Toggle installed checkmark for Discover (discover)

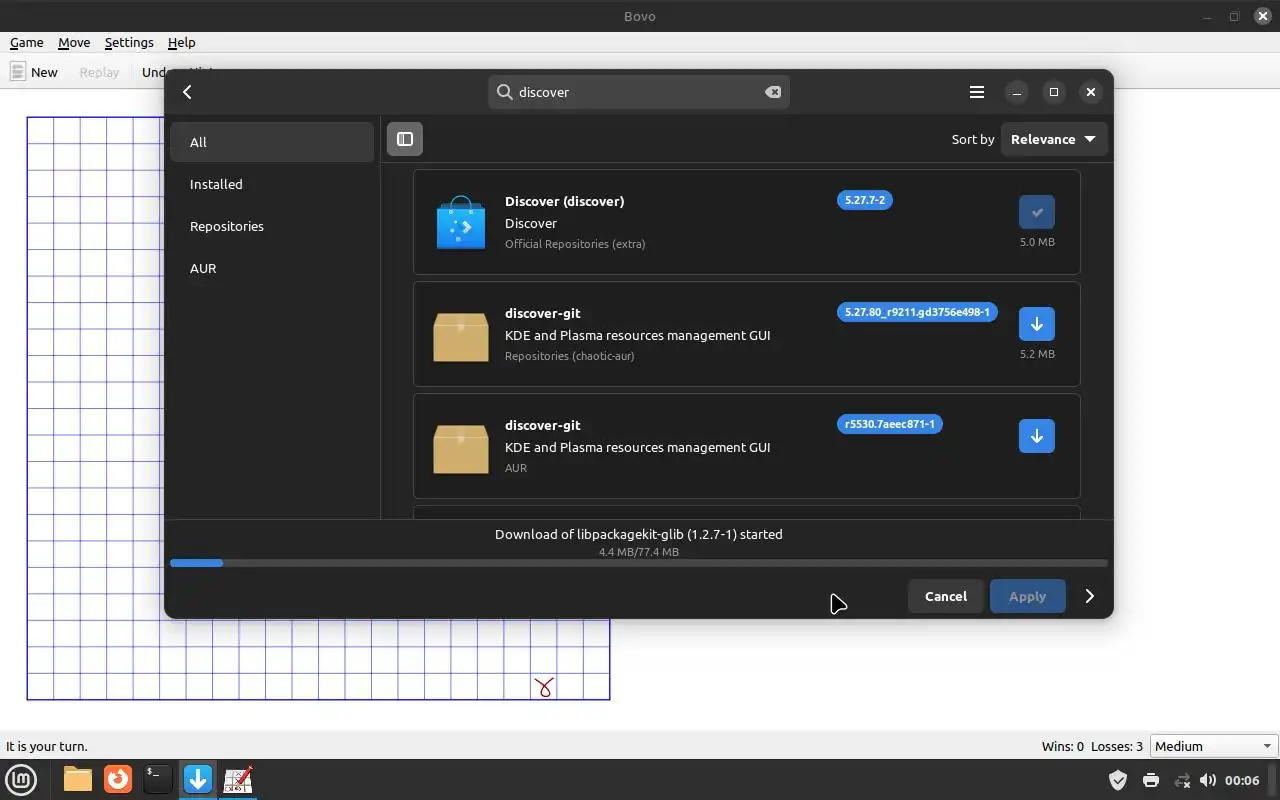[x=1037, y=212]
